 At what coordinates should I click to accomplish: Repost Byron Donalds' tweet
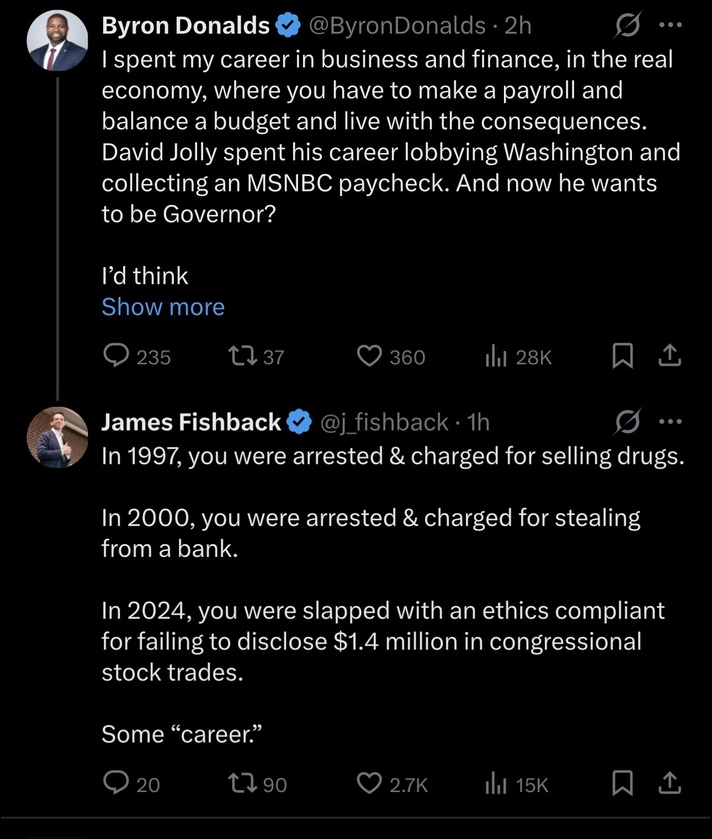pyautogui.click(x=256, y=356)
